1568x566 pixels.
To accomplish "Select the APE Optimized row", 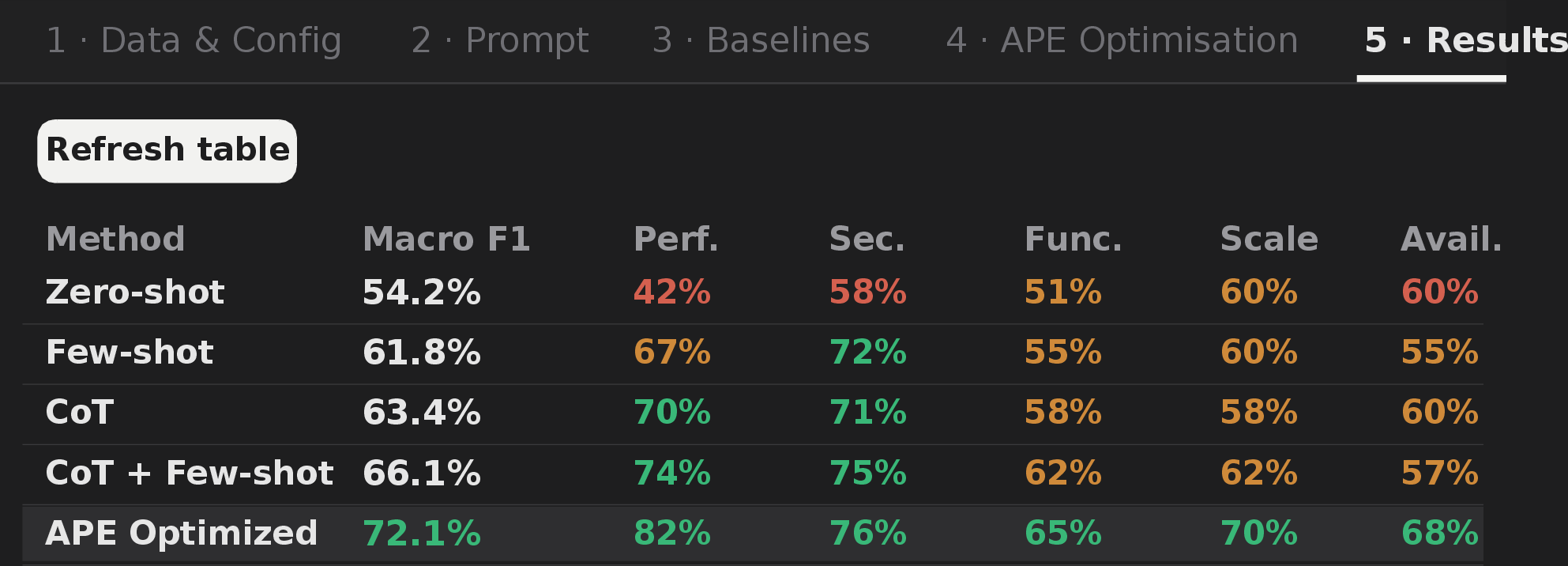I will click(x=753, y=534).
